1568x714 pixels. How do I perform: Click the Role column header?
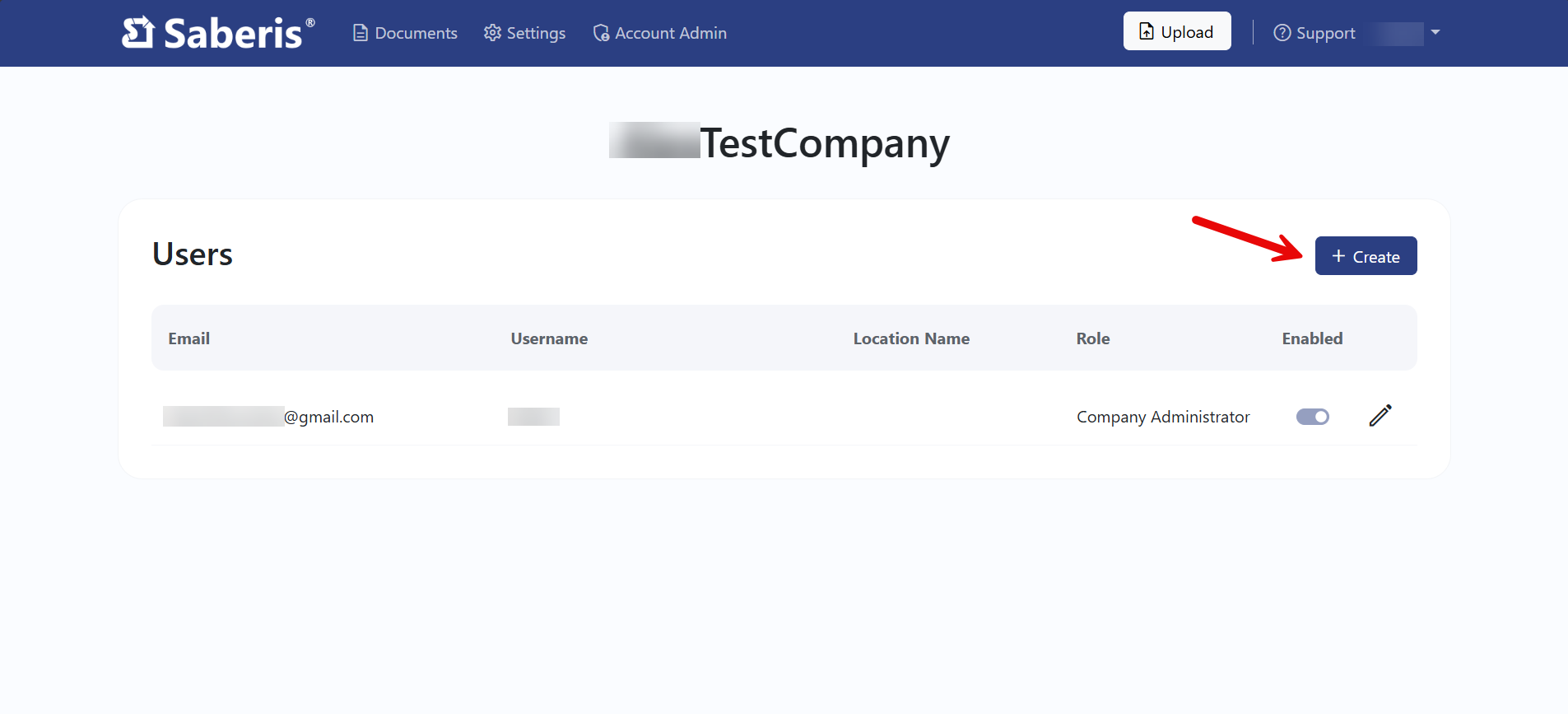(1092, 338)
